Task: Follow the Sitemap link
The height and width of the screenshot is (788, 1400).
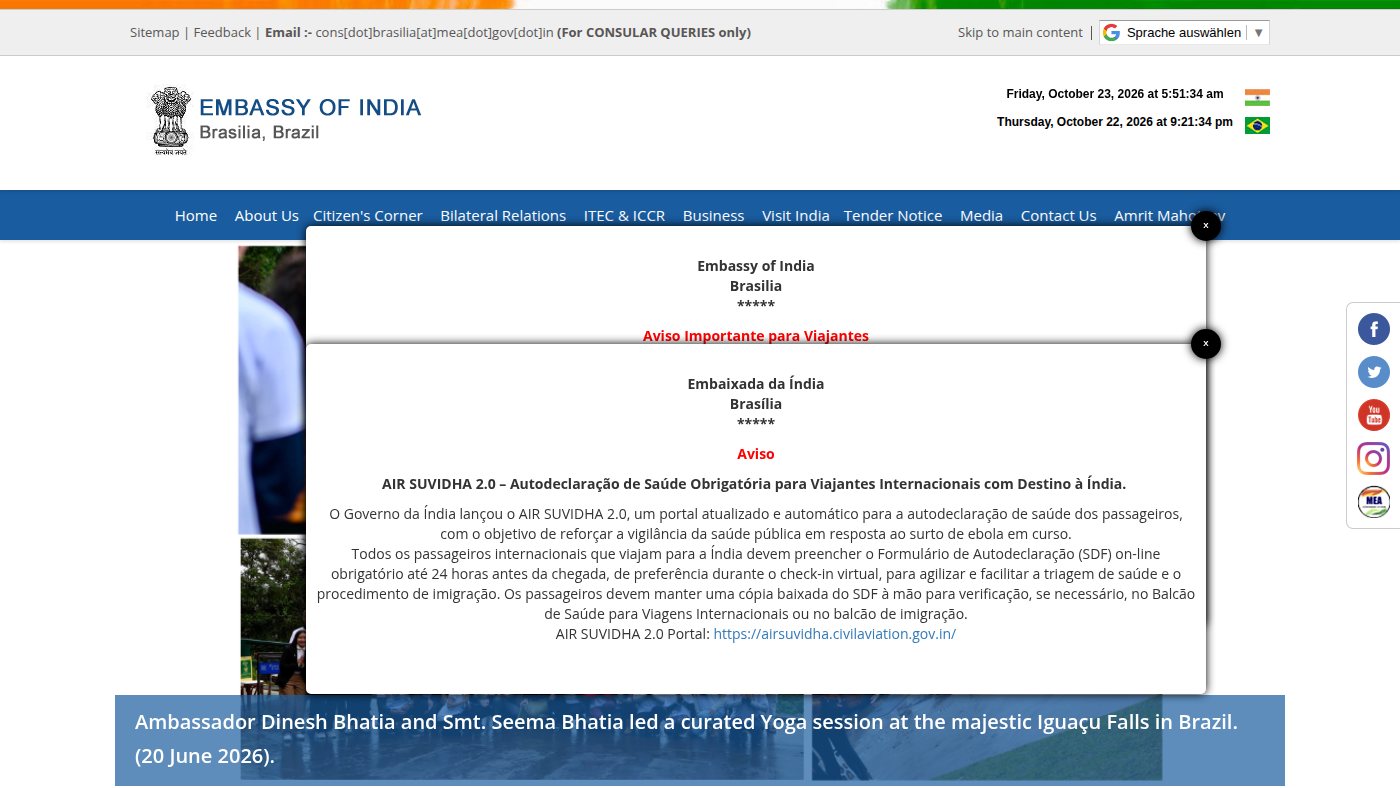Action: point(154,32)
